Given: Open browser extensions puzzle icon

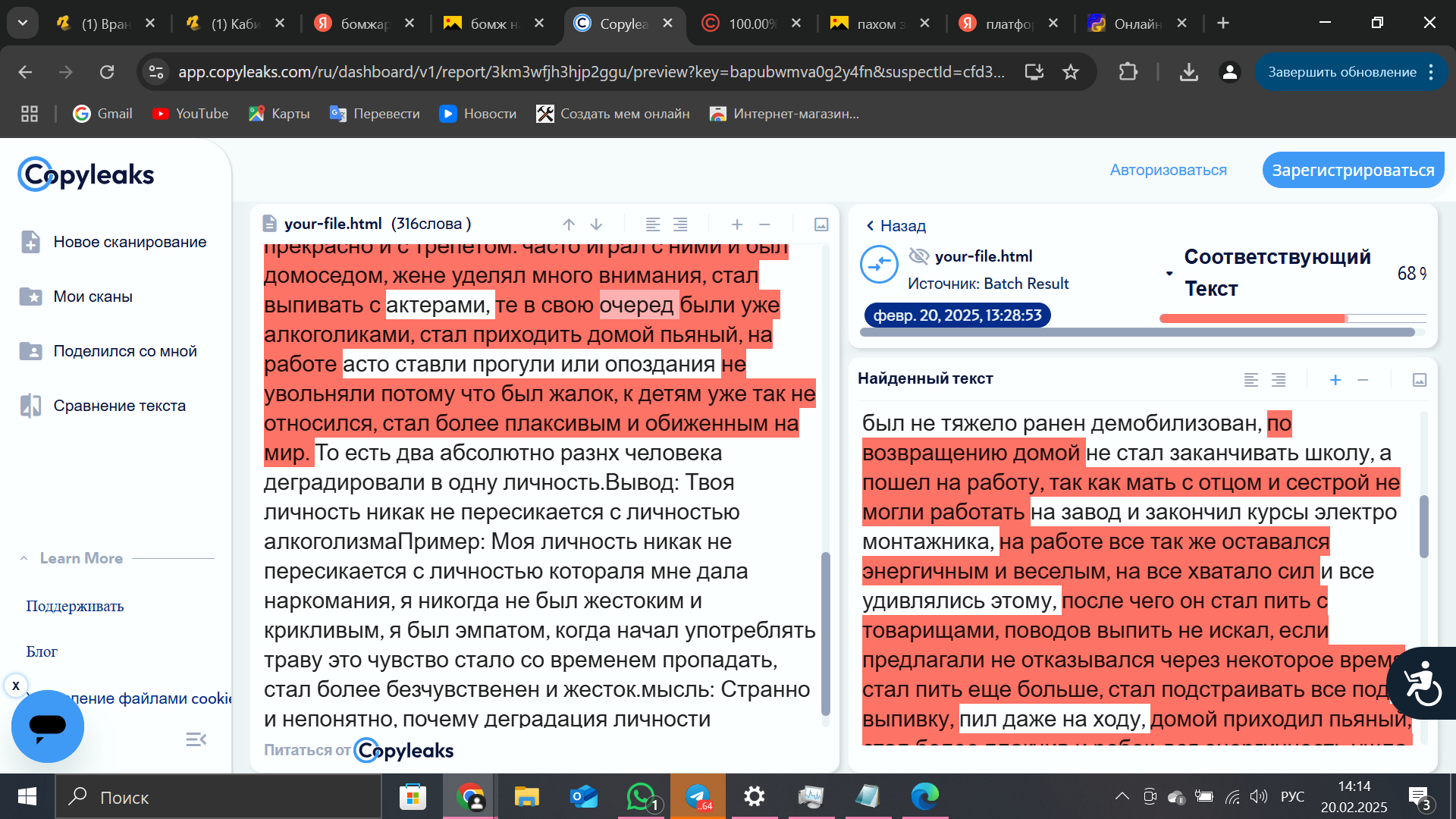Looking at the screenshot, I should coord(1128,72).
